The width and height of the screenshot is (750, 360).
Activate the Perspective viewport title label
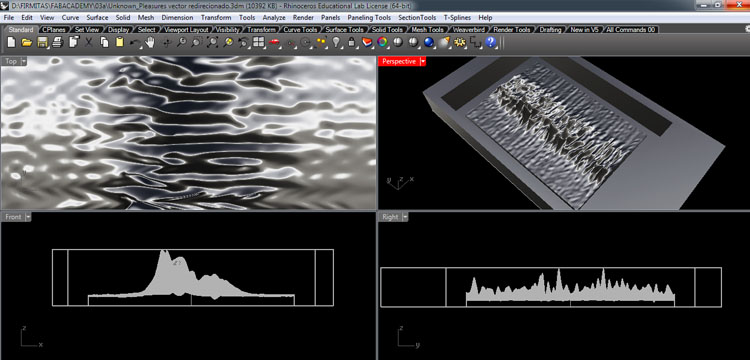tap(399, 61)
